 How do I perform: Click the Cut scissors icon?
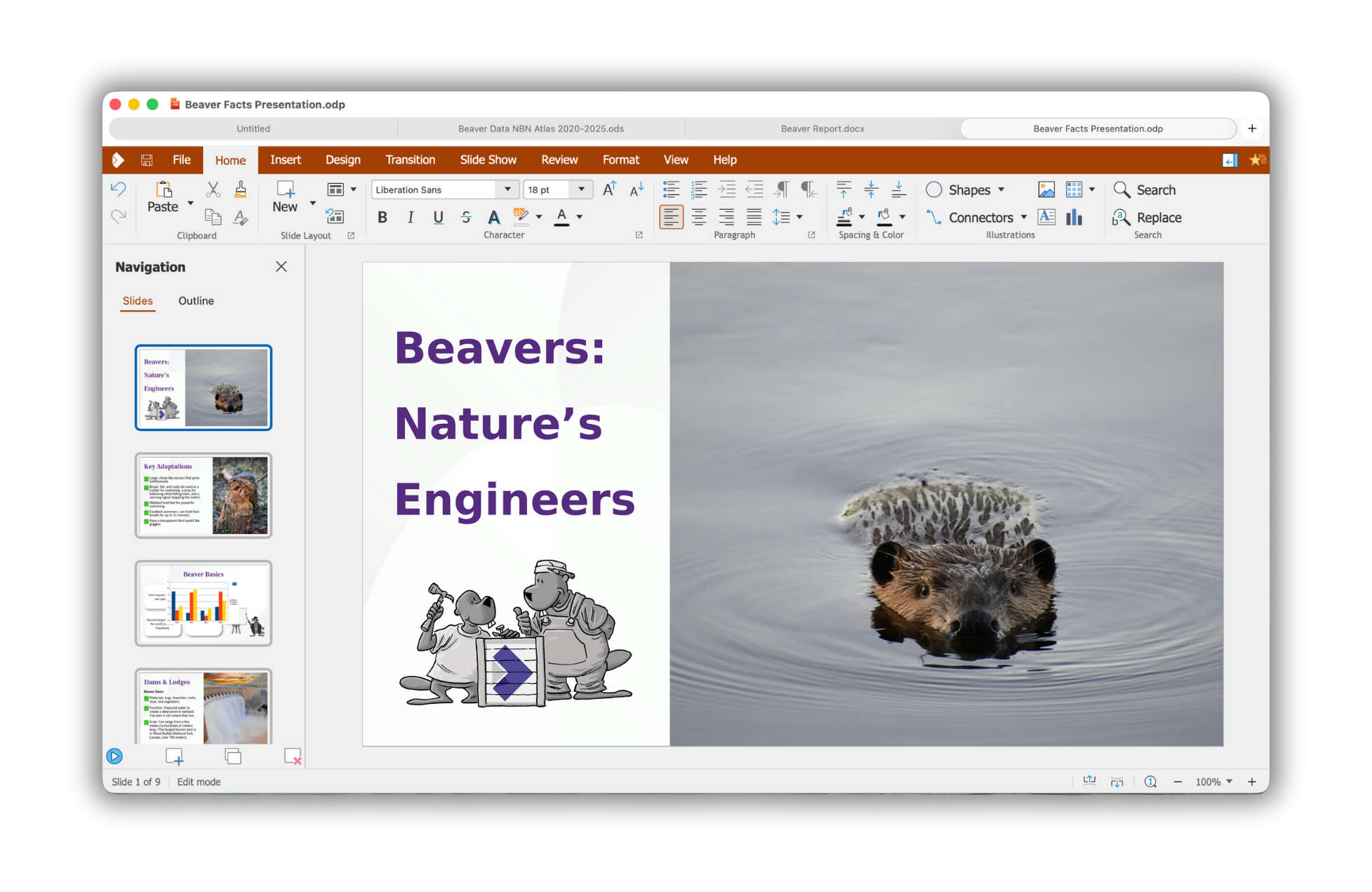(213, 189)
